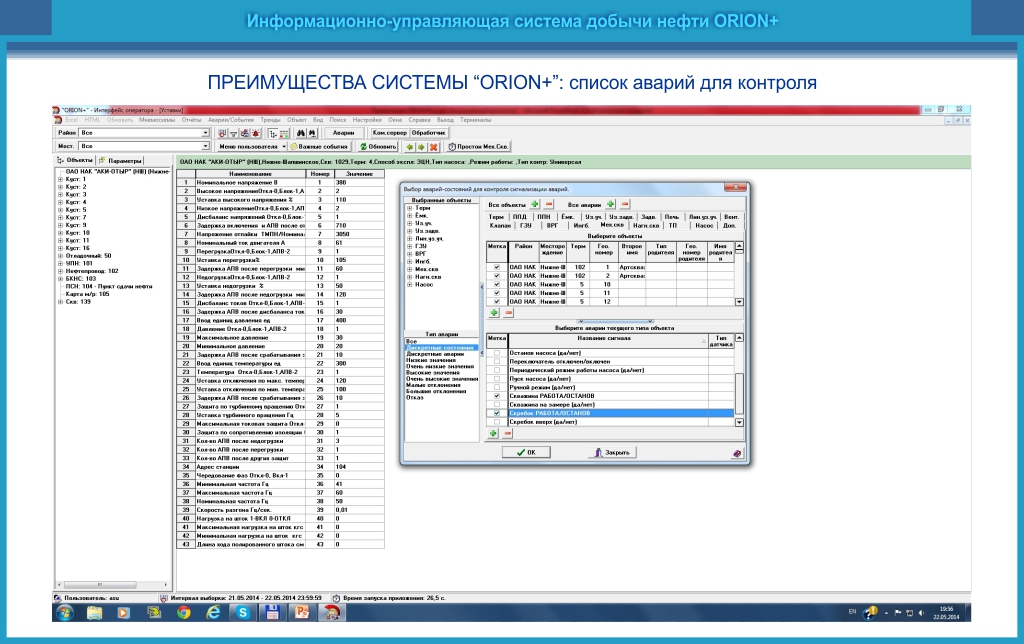1024x644 pixels.
Task: Check 'Скребок вверх (да/нет)' signal
Action: [x=497, y=421]
